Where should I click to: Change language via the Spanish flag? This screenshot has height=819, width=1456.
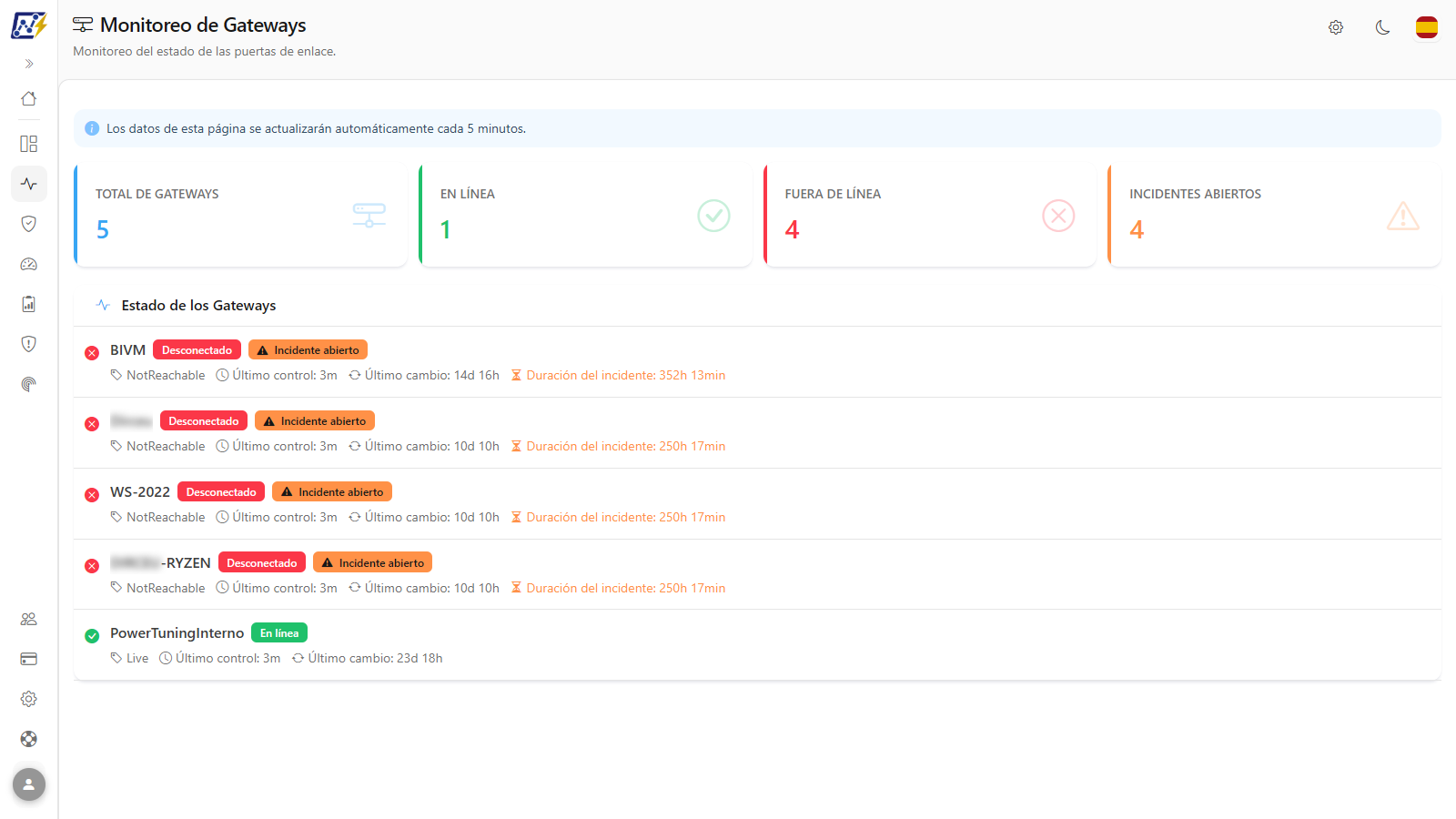pos(1427,27)
